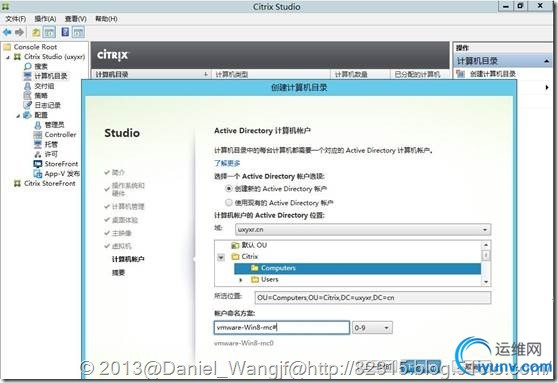The width and height of the screenshot is (558, 383).
Task: Click the Citrix StoreFront root node icon
Action: pos(17,183)
